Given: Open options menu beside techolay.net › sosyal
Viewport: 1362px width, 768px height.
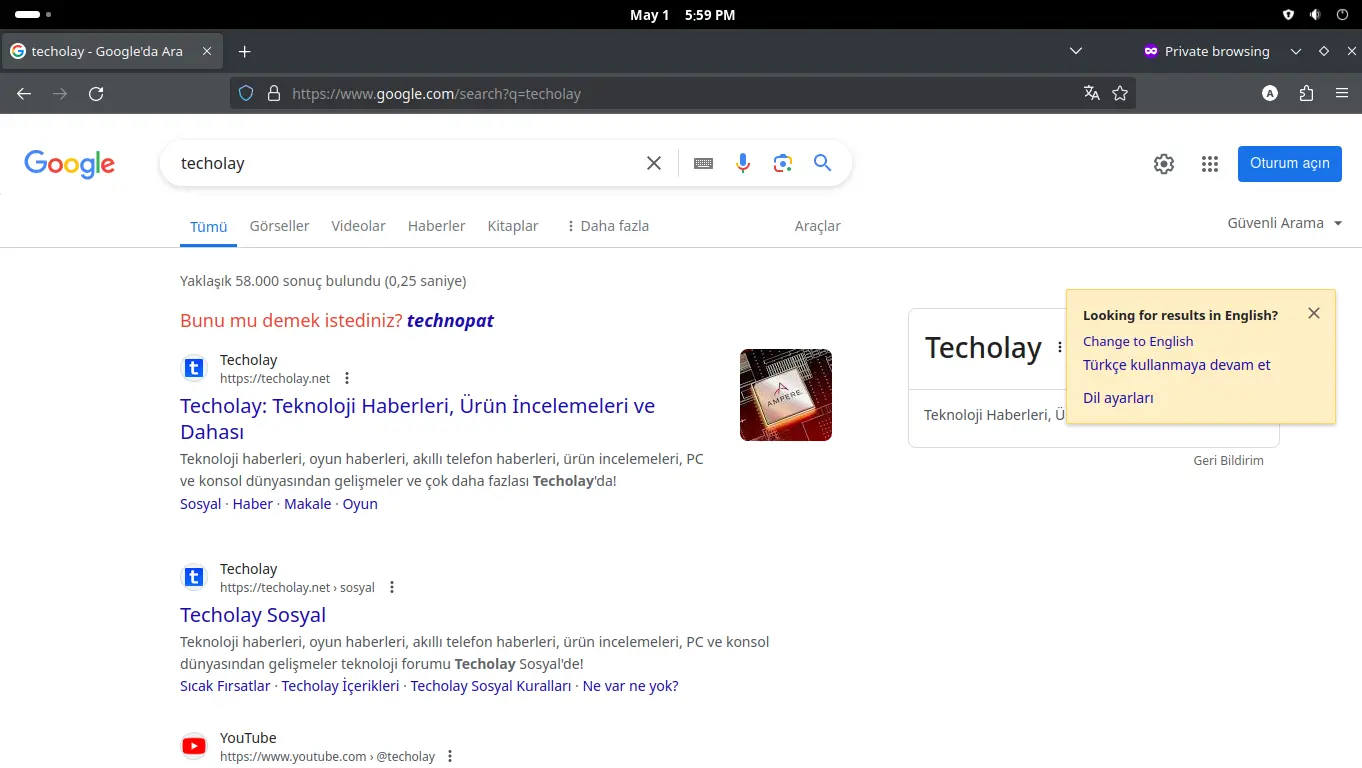Looking at the screenshot, I should pos(392,587).
